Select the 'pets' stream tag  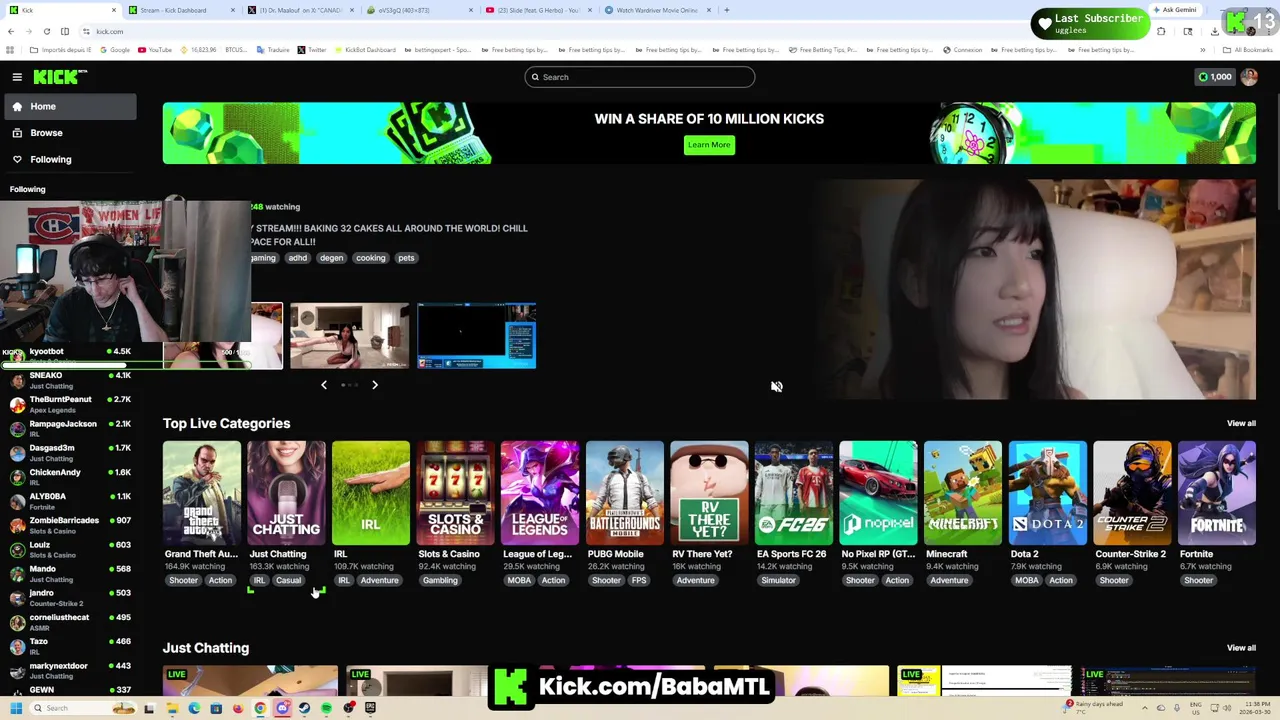pos(406,258)
